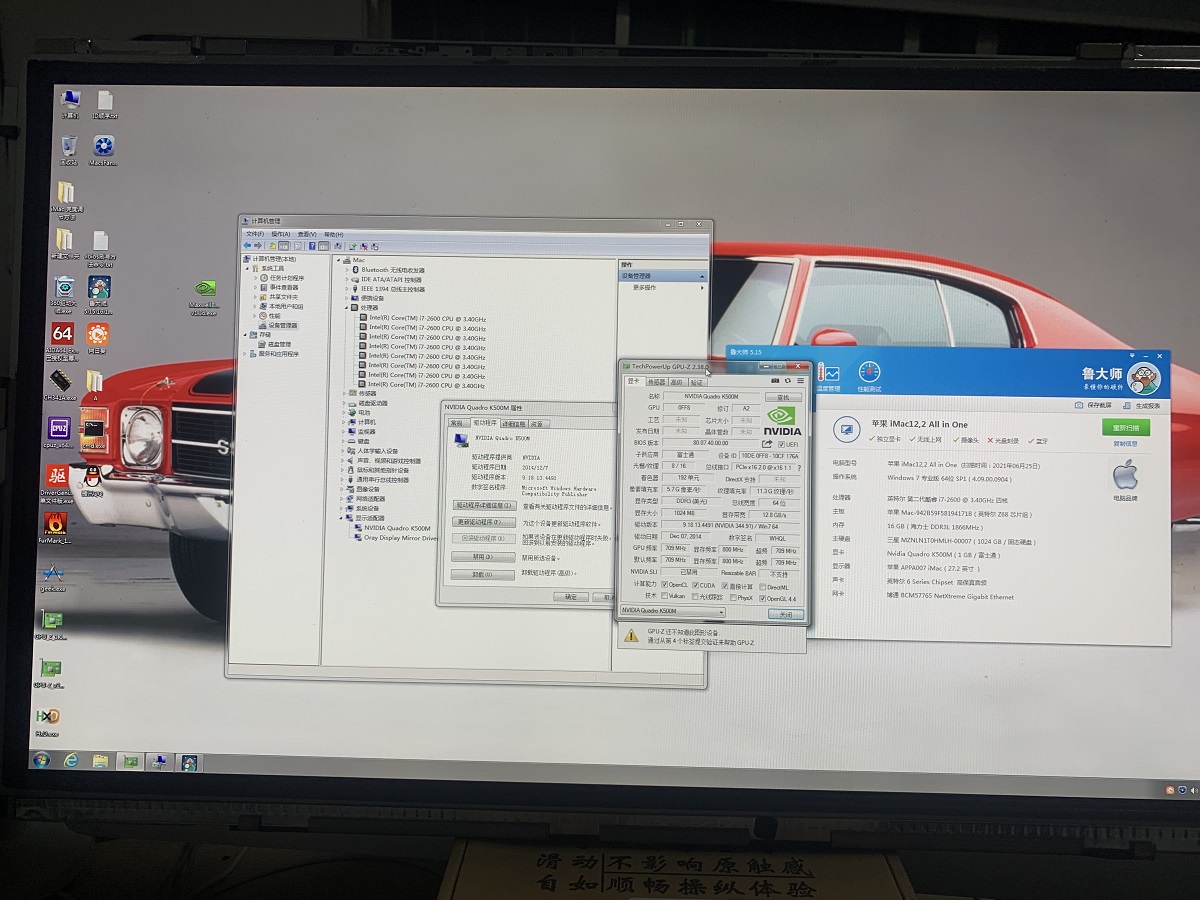This screenshot has height=900, width=1200.
Task: Click the 鲁大师 monkey avatar
Action: 1144,378
